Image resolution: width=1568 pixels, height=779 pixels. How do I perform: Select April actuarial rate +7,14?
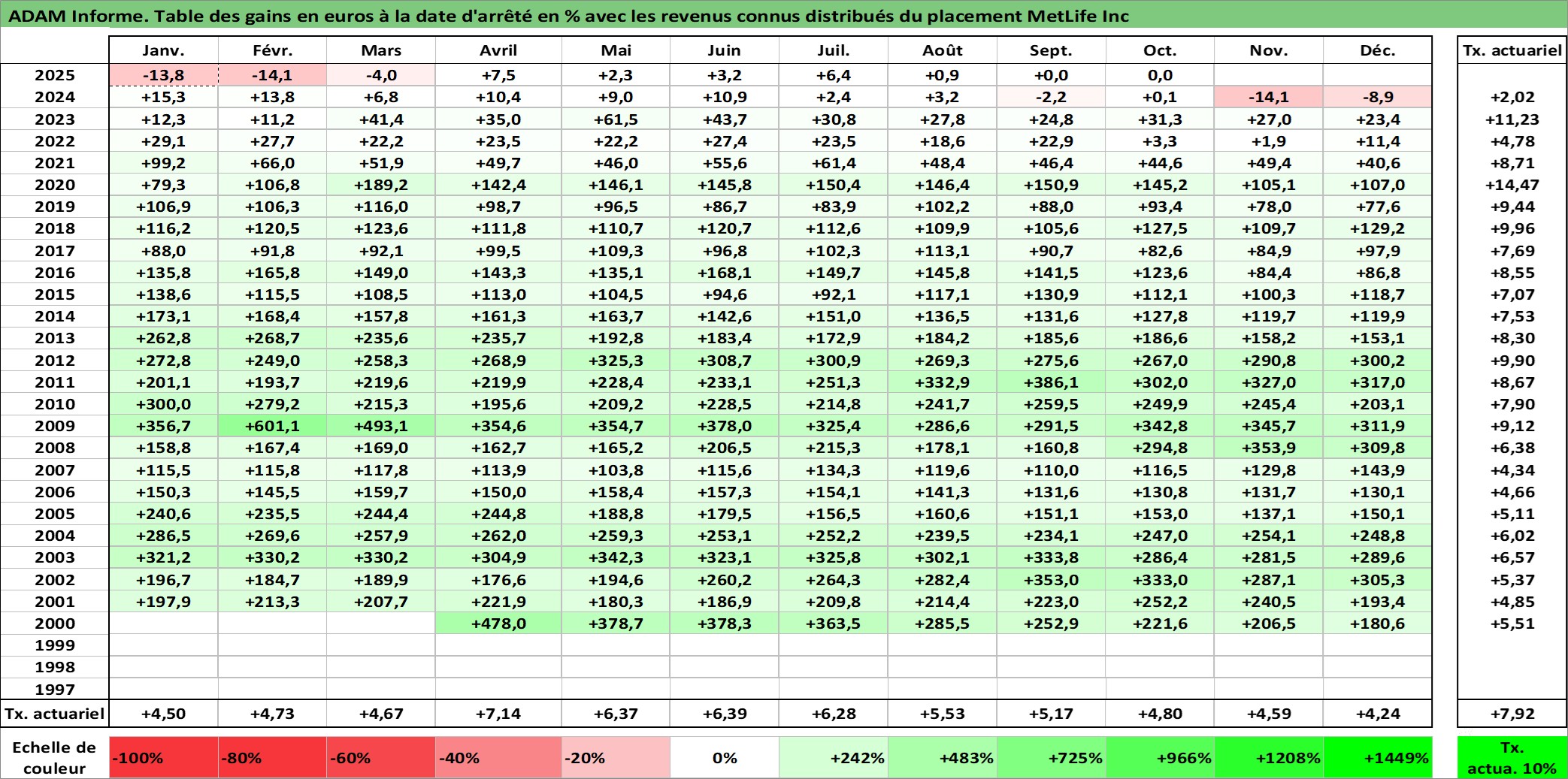498,714
